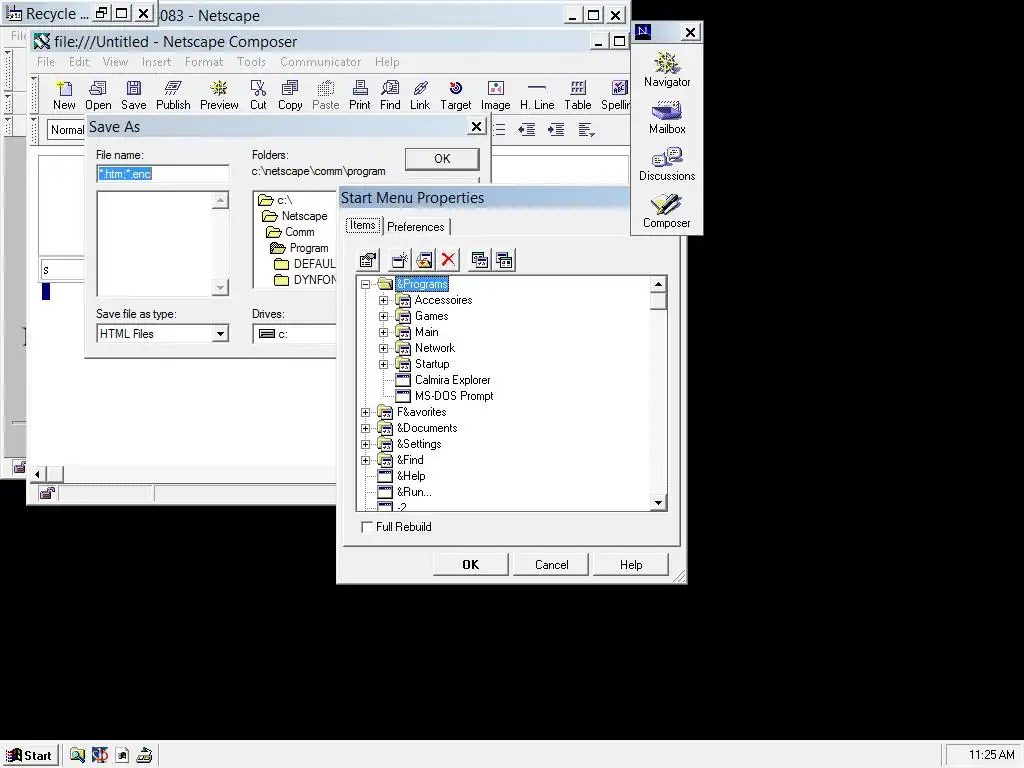Expand the &Settings node
Viewport: 1024px width, 768px height.
[366, 444]
